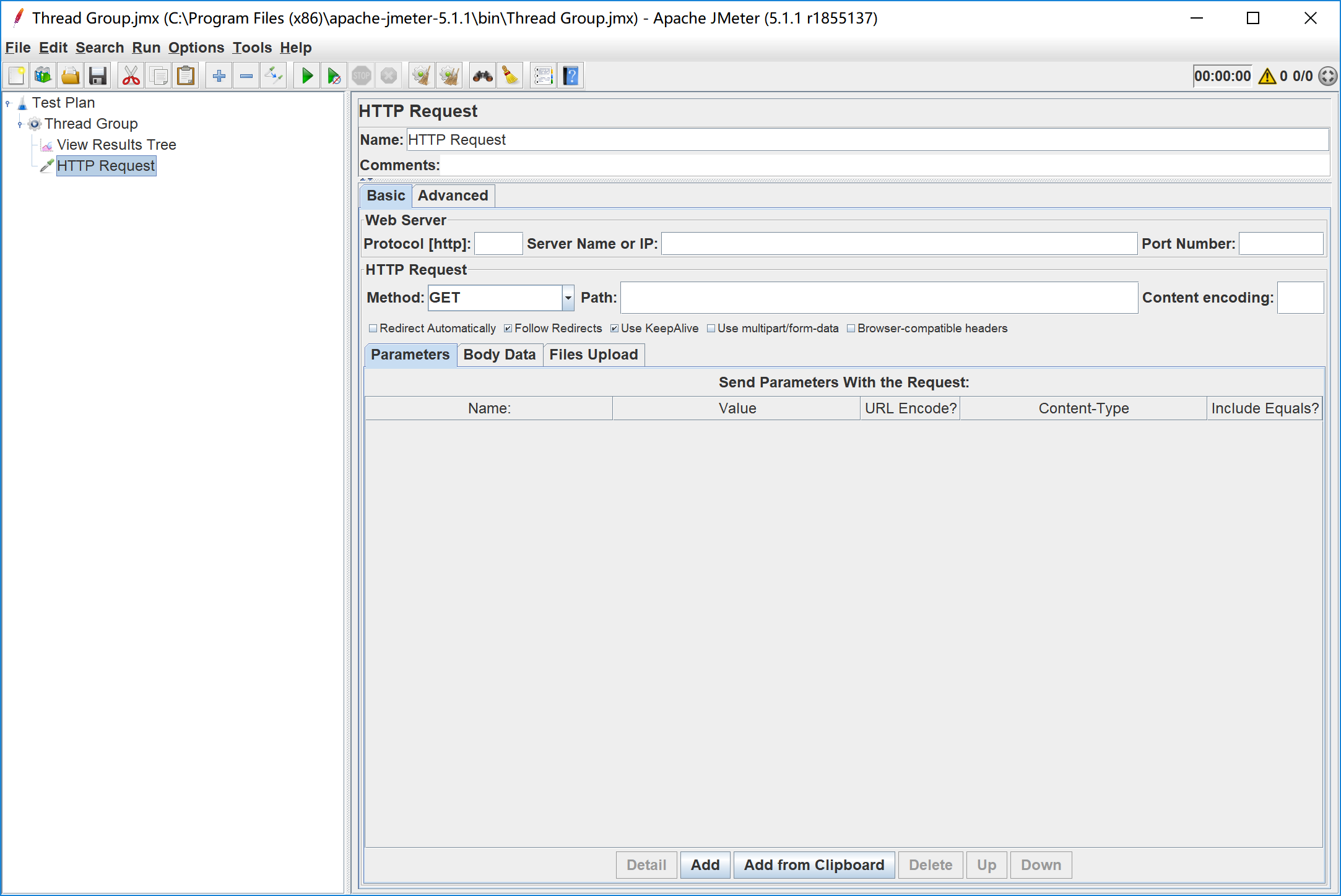Click the Reset Search brush icon
1341x896 pixels.
tap(510, 76)
